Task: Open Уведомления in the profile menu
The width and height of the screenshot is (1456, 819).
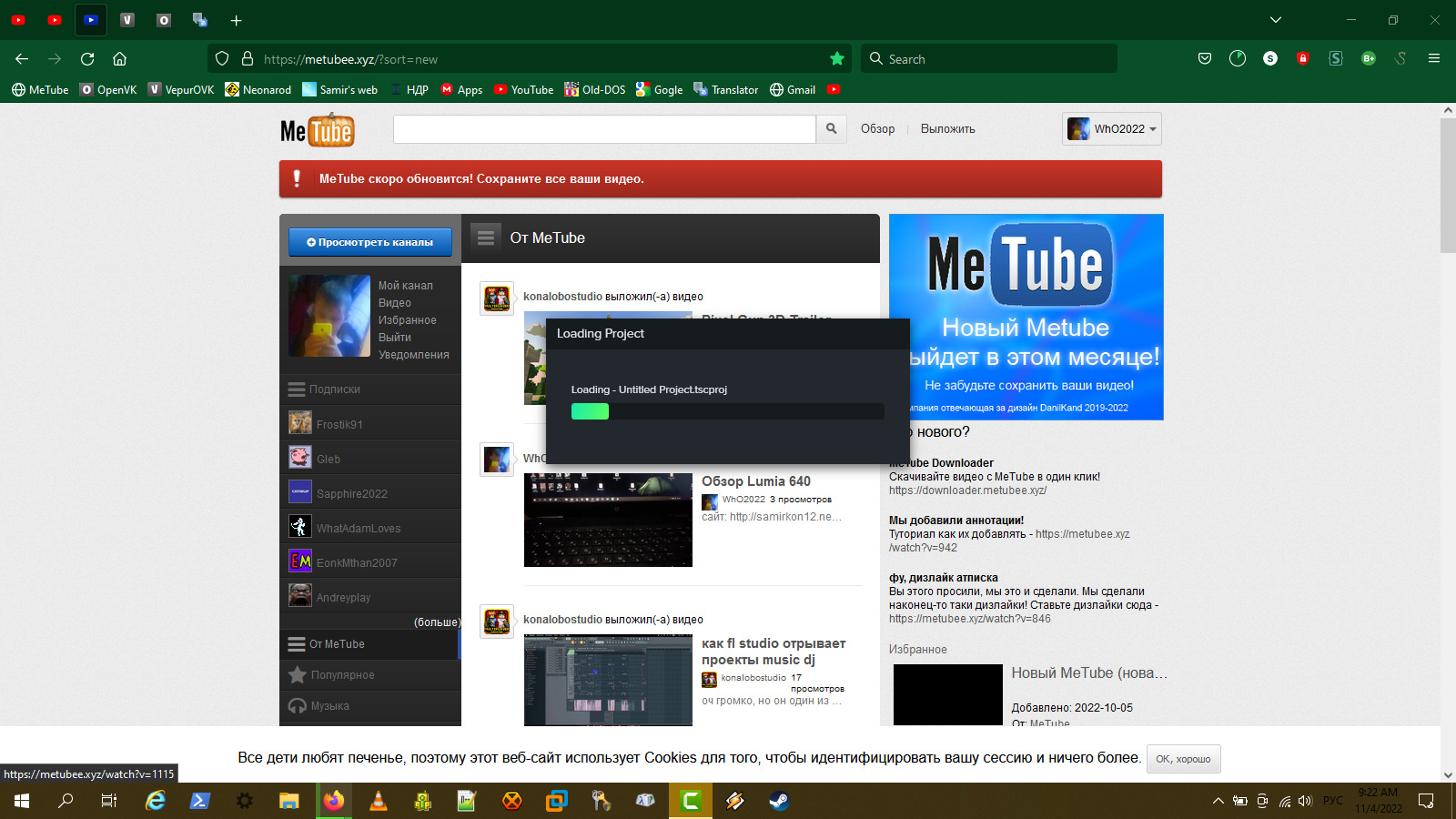Action: pos(413,355)
